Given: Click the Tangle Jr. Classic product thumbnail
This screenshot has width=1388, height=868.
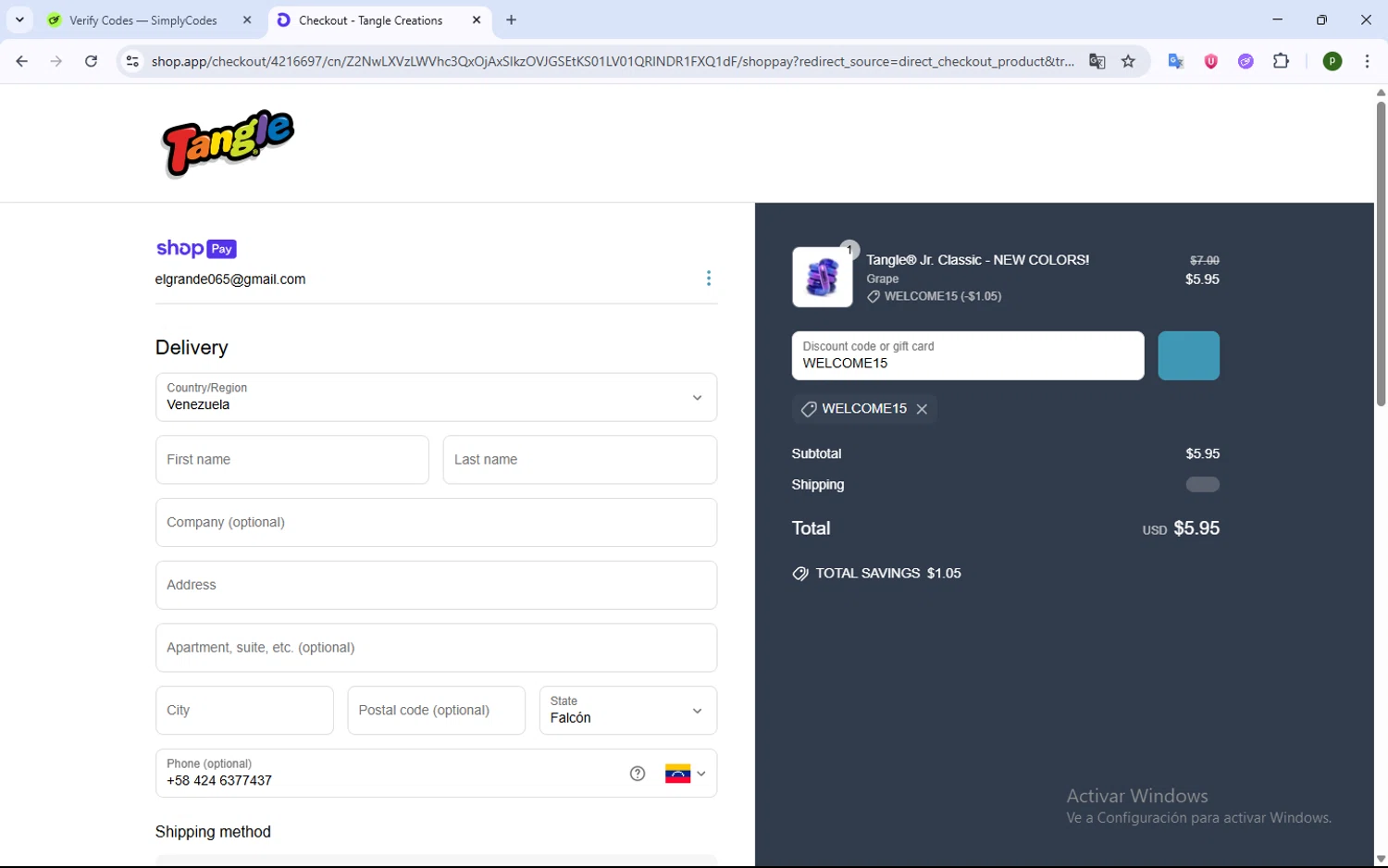Looking at the screenshot, I should pyautogui.click(x=823, y=277).
